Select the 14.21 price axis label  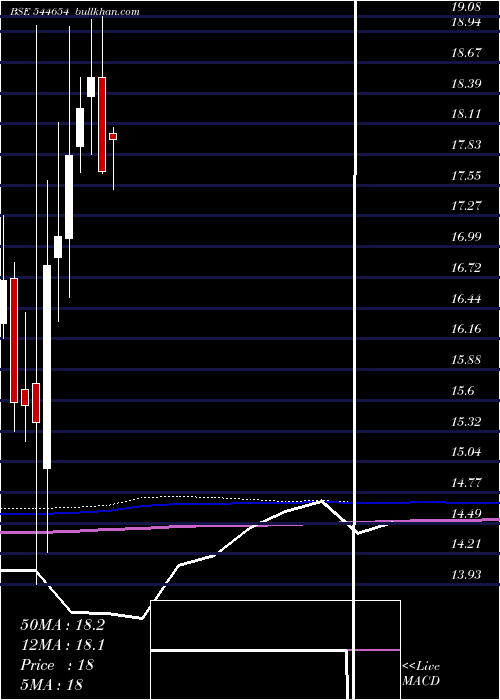click(466, 544)
